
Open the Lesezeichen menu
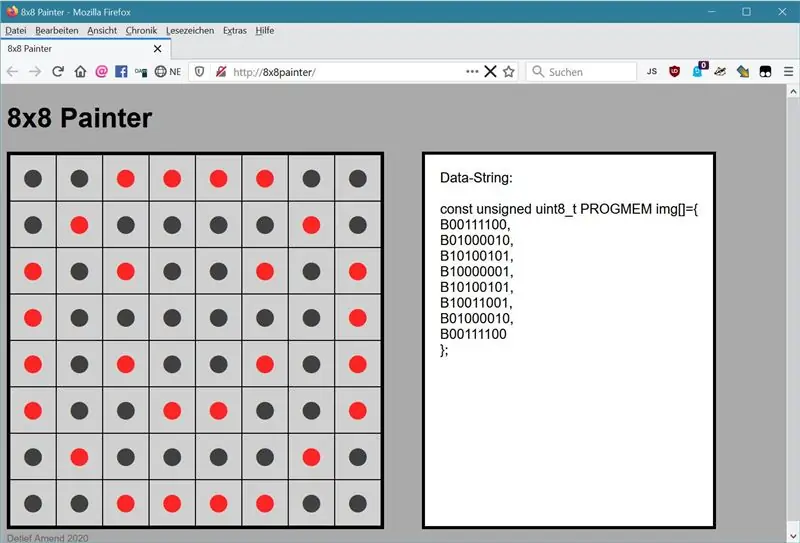(190, 31)
